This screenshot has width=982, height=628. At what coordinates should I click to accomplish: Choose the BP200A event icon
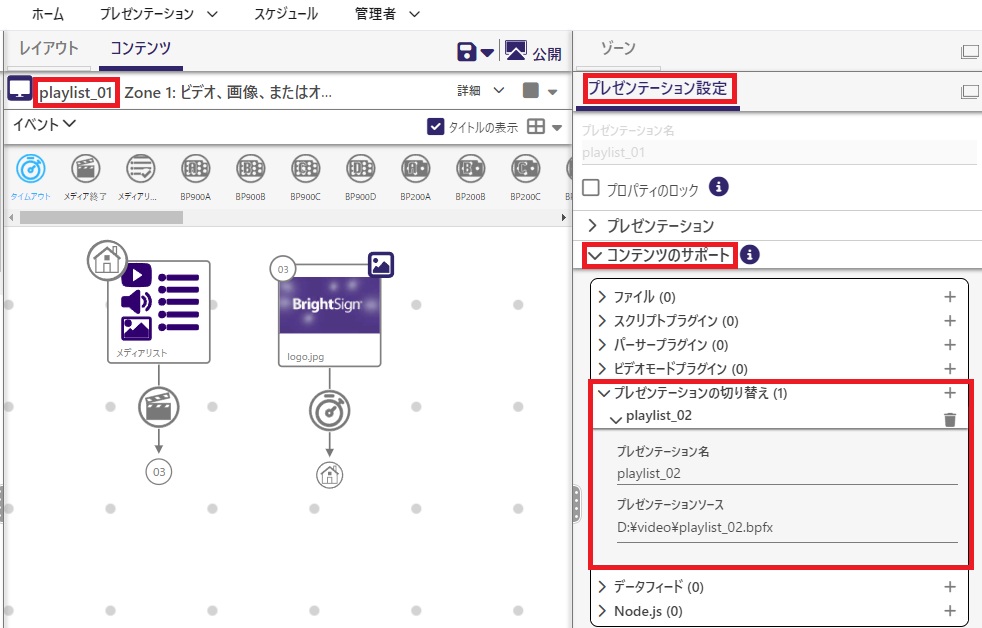pyautogui.click(x=415, y=170)
